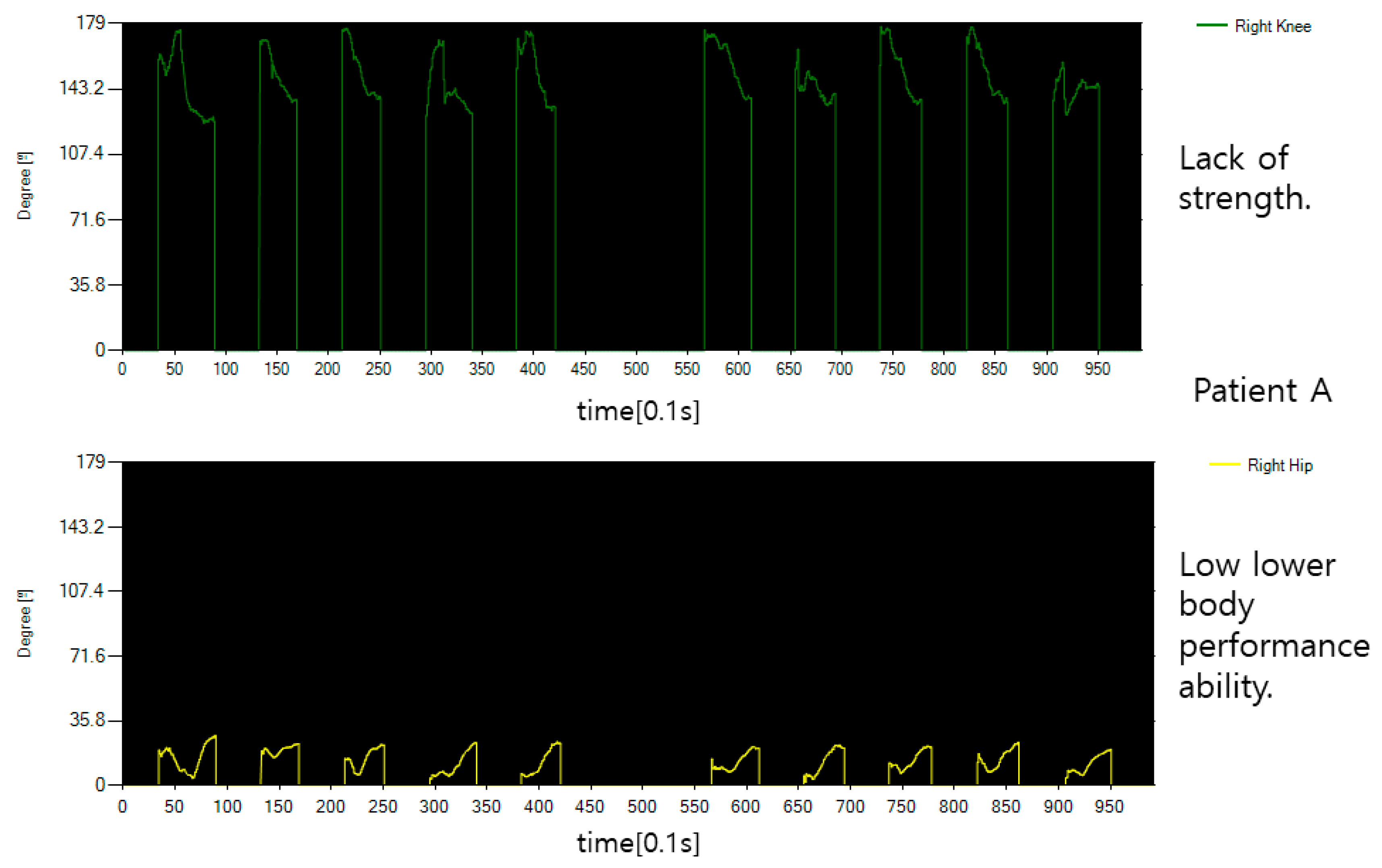
Task: Click the 179 tick on knee chart
Action: tap(91, 23)
